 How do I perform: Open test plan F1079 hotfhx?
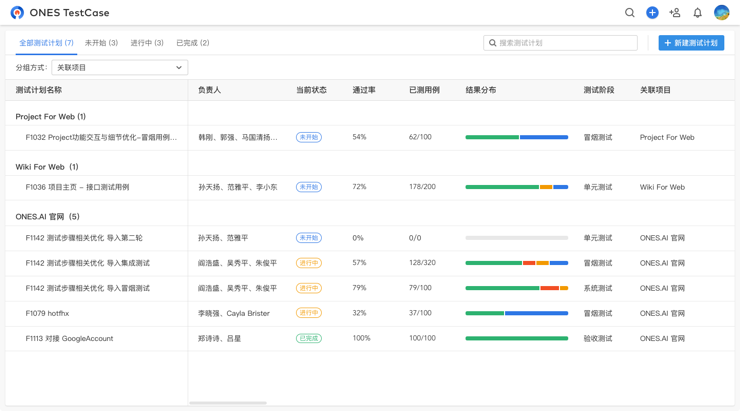pos(47,313)
